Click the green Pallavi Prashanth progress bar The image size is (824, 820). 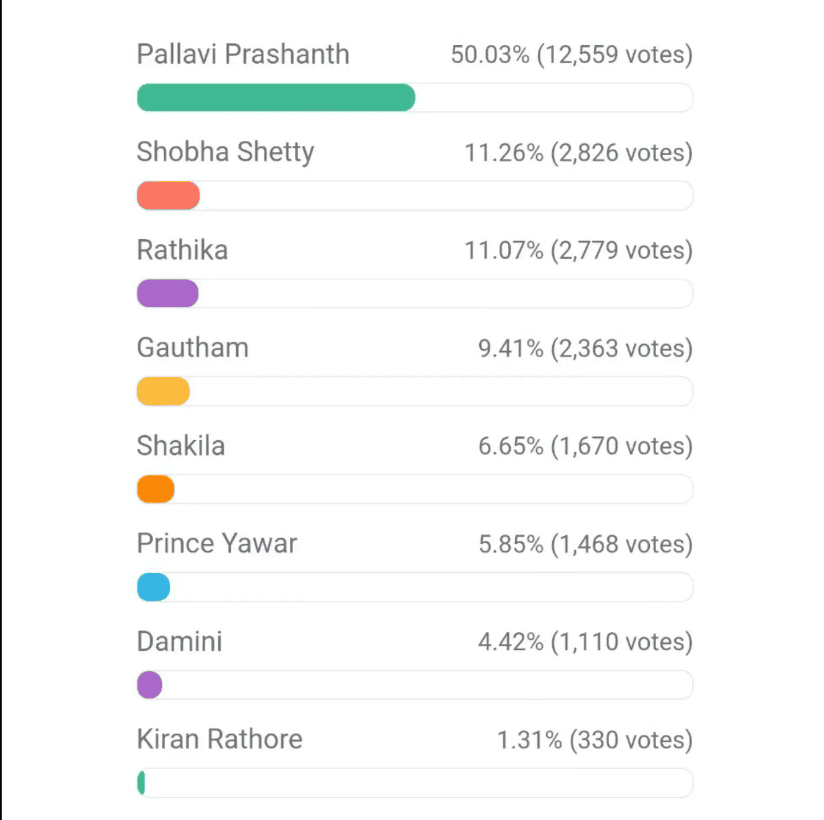click(276, 97)
